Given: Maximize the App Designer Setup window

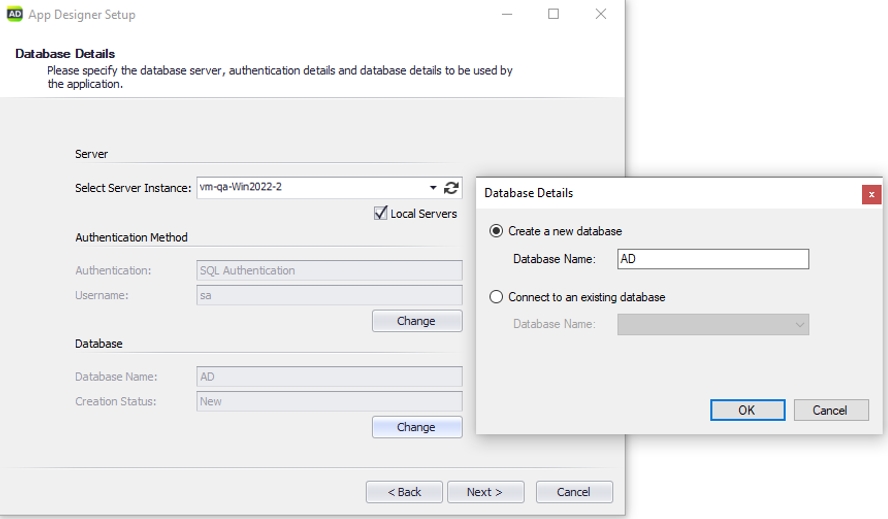Looking at the screenshot, I should click(x=553, y=14).
